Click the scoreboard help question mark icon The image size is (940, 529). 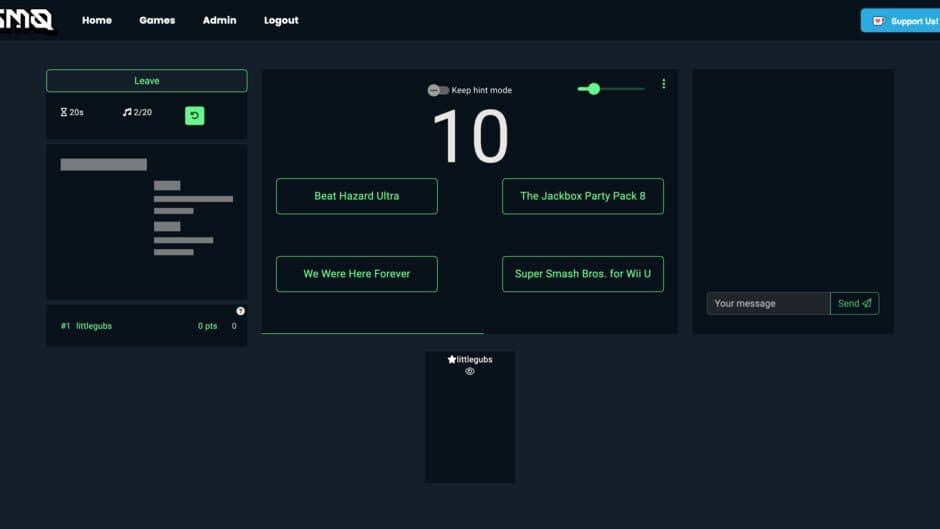(240, 311)
